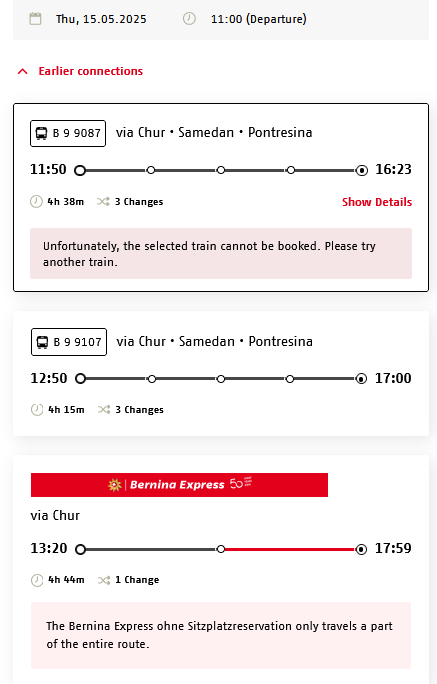Image resolution: width=437 pixels, height=684 pixels.
Task: Select the 12:50 departure radio circle
Action: coord(80,379)
